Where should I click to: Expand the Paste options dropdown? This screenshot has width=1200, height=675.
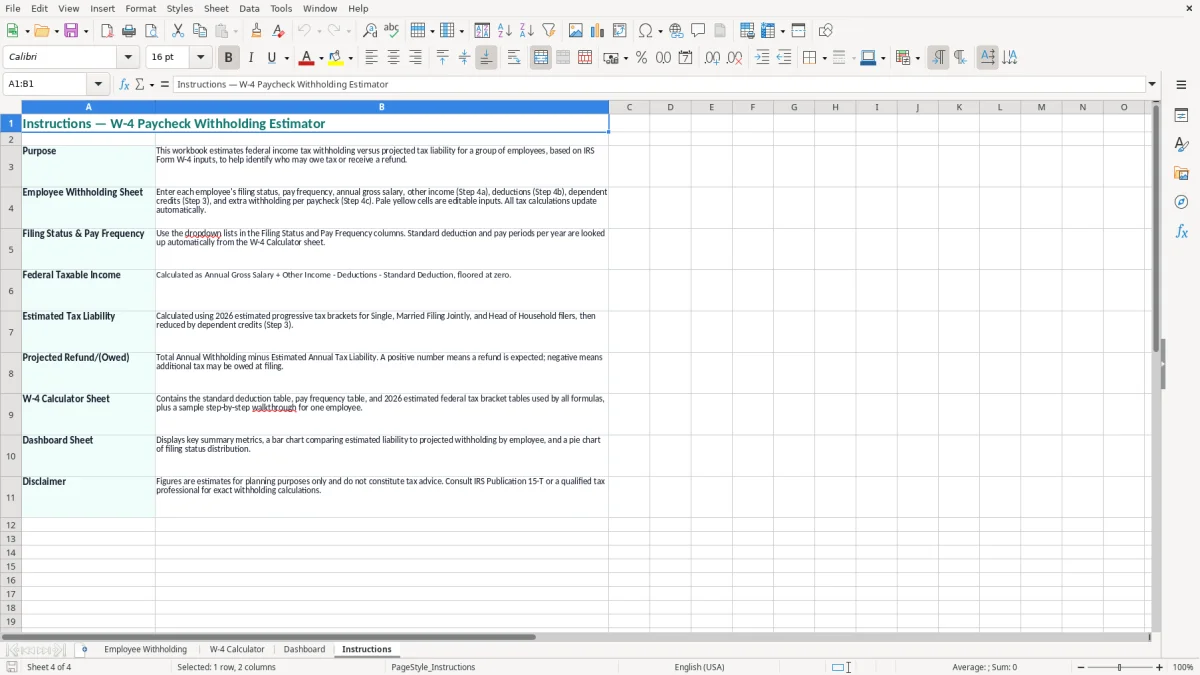[235, 31]
